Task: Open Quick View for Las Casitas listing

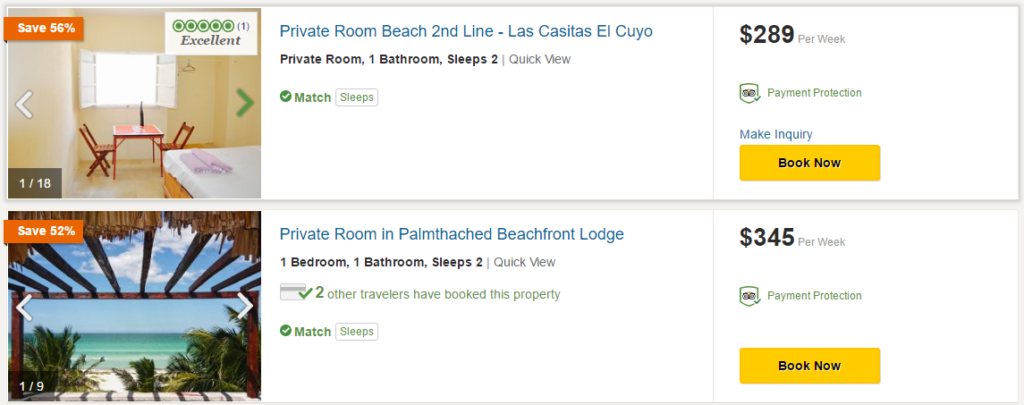Action: (539, 59)
